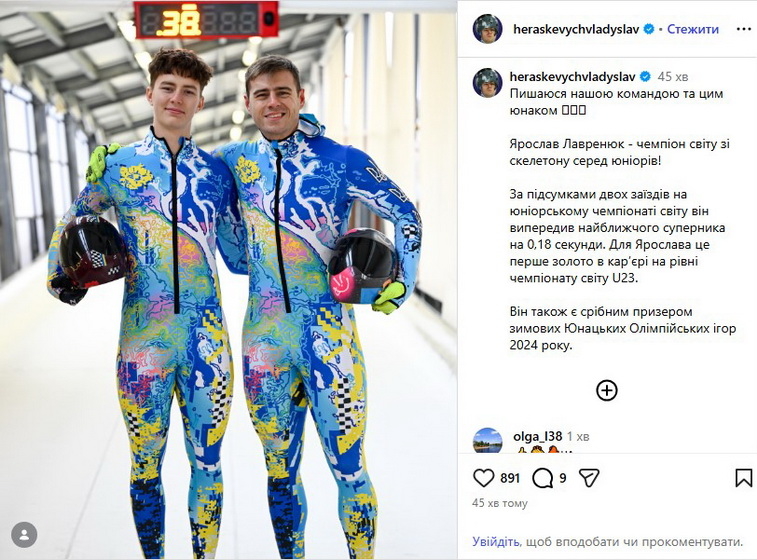Screen dimensions: 757x560
Task: Save the post with bookmark icon
Action: (x=743, y=478)
